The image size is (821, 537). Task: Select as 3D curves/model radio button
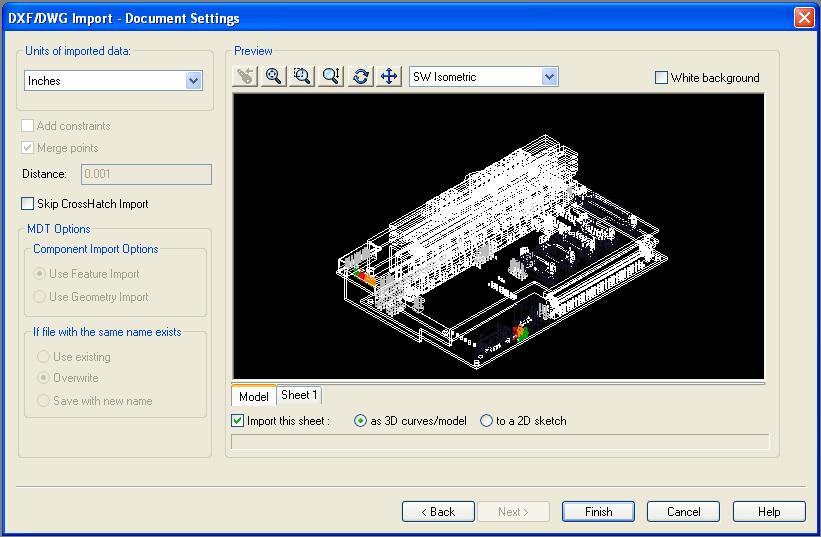[x=360, y=420]
